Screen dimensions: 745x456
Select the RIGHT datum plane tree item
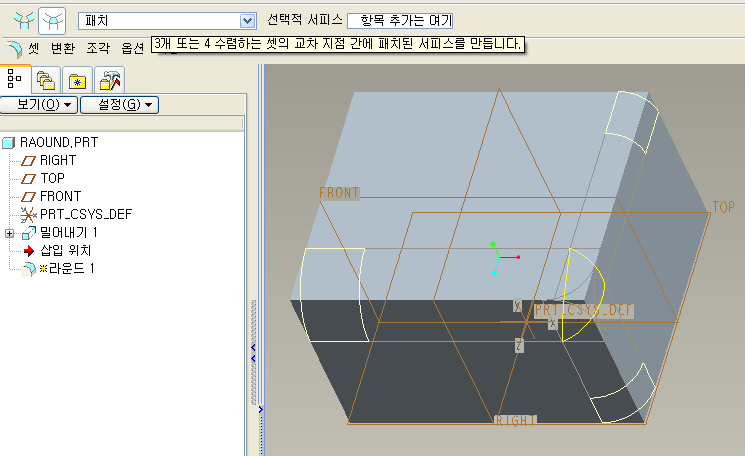point(57,160)
